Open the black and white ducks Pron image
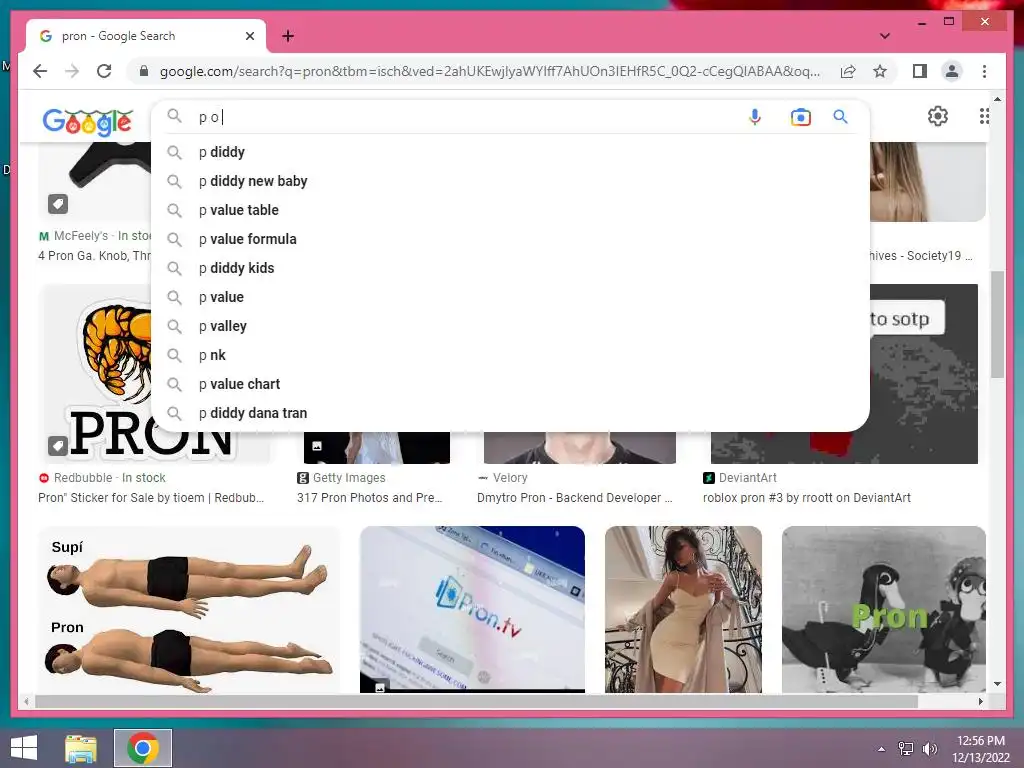The width and height of the screenshot is (1024, 768). [884, 609]
